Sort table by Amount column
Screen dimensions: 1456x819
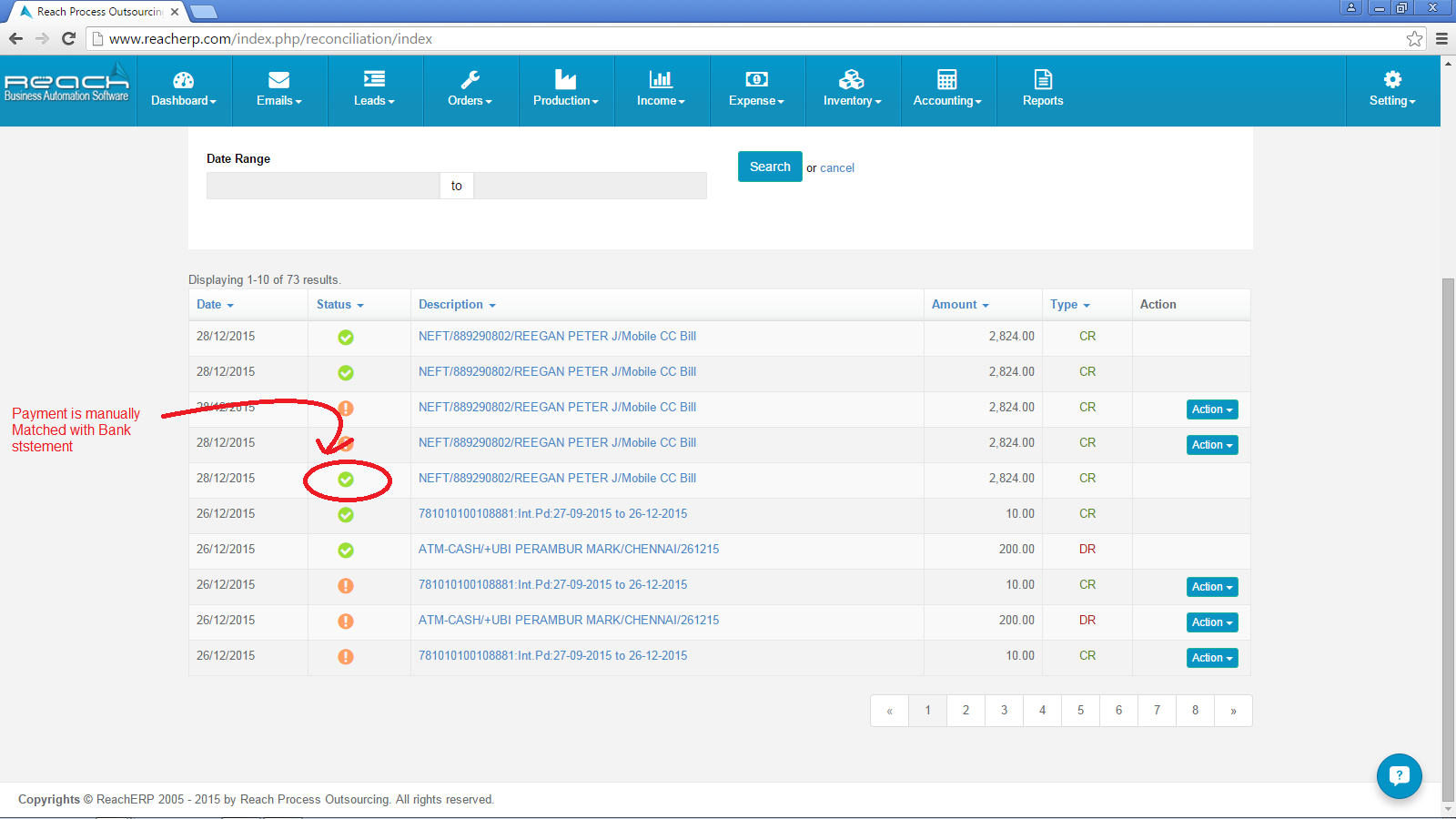coord(960,305)
